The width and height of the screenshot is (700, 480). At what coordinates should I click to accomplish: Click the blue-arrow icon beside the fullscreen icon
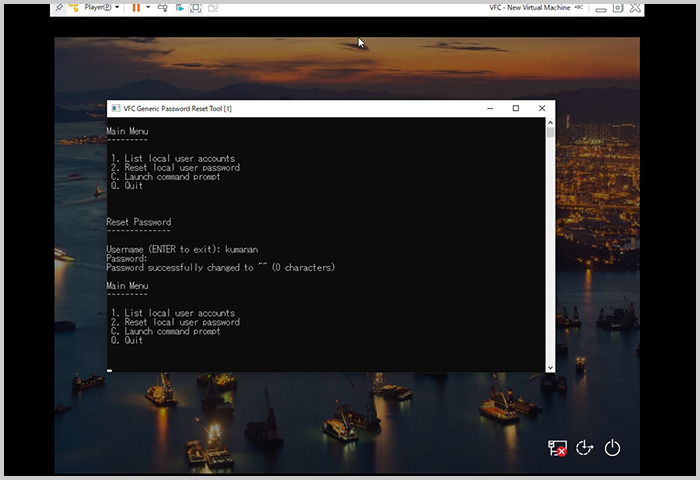click(179, 8)
